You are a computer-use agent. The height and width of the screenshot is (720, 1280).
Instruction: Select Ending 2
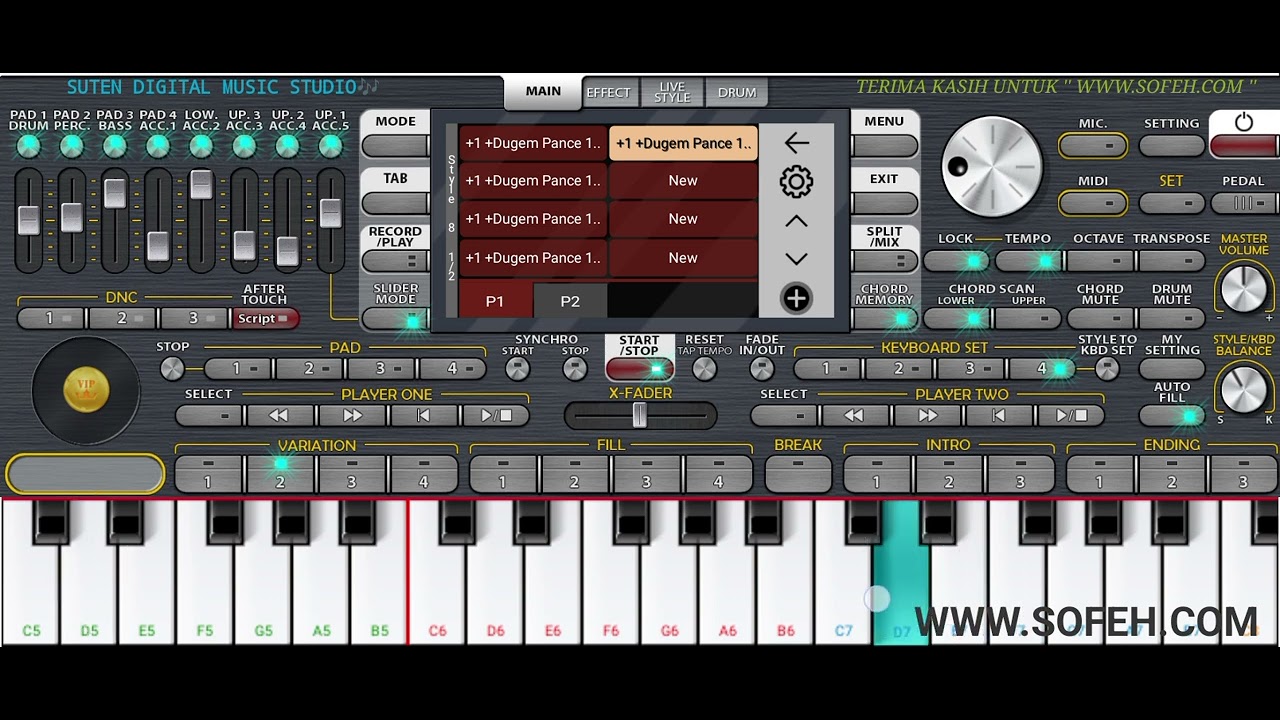click(1172, 474)
